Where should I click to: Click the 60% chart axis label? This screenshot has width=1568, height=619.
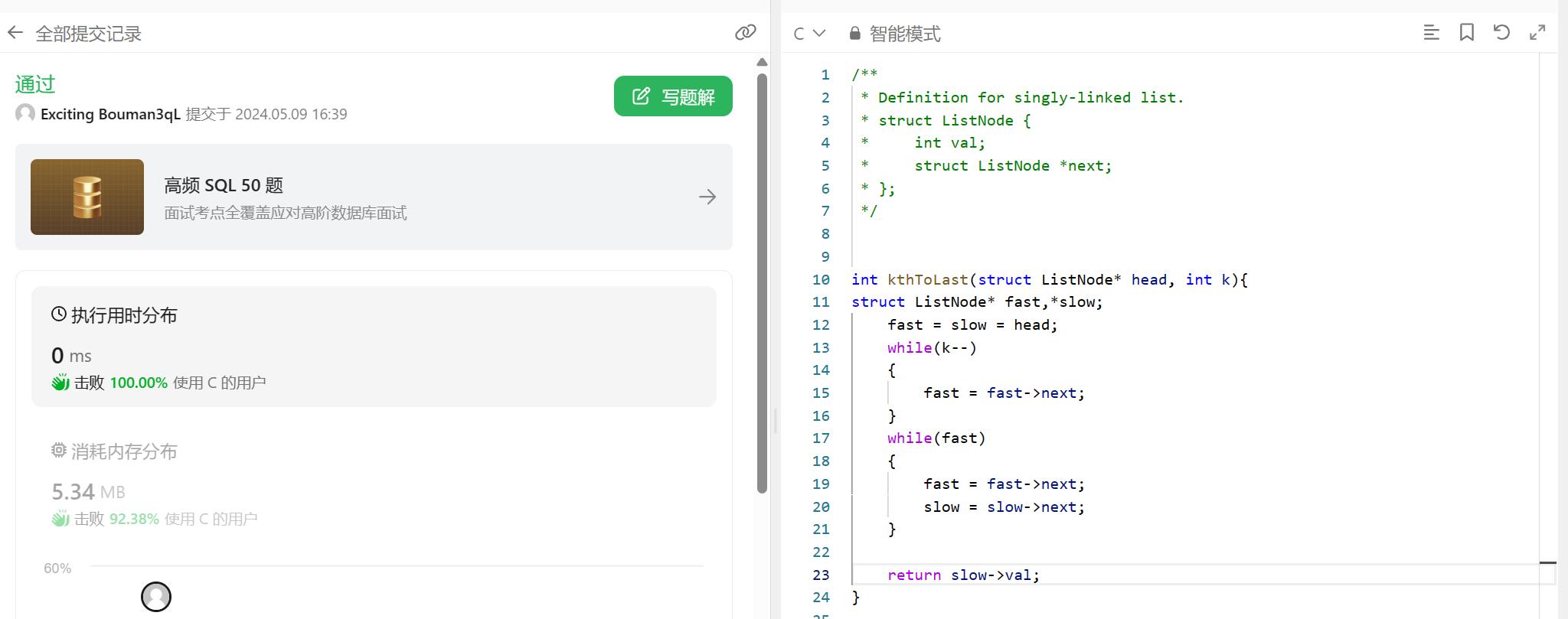tap(57, 568)
